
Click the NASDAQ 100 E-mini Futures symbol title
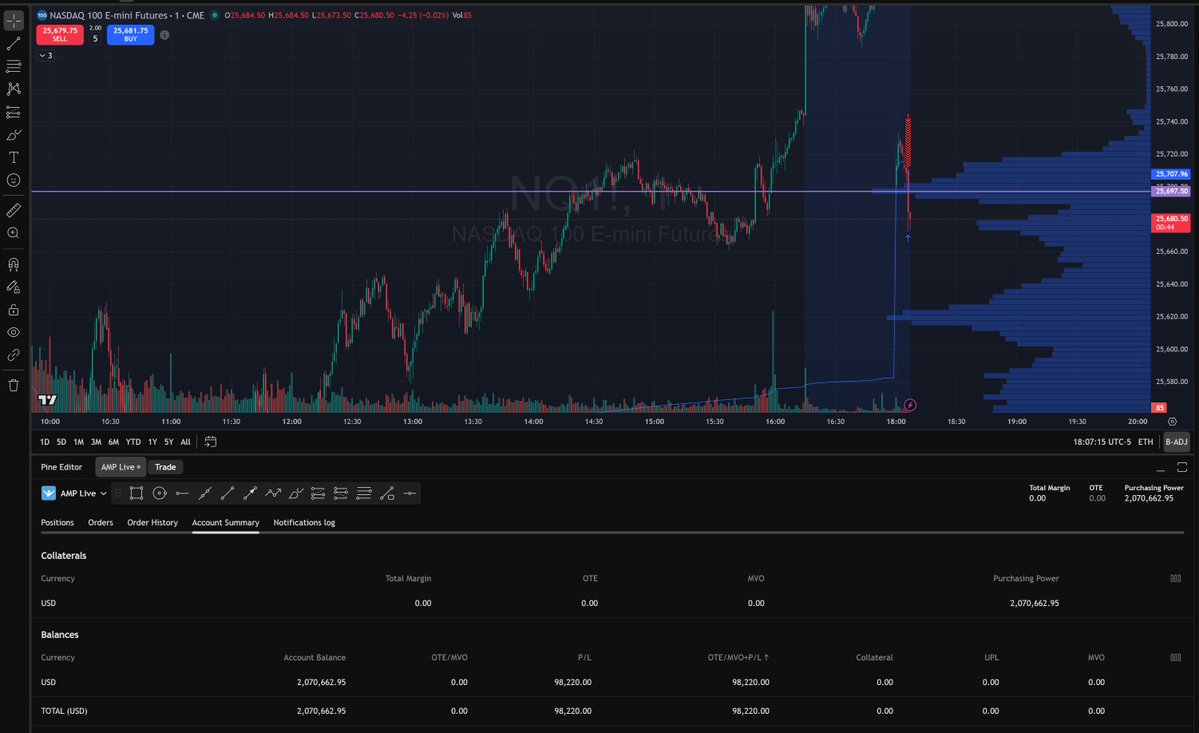point(108,15)
